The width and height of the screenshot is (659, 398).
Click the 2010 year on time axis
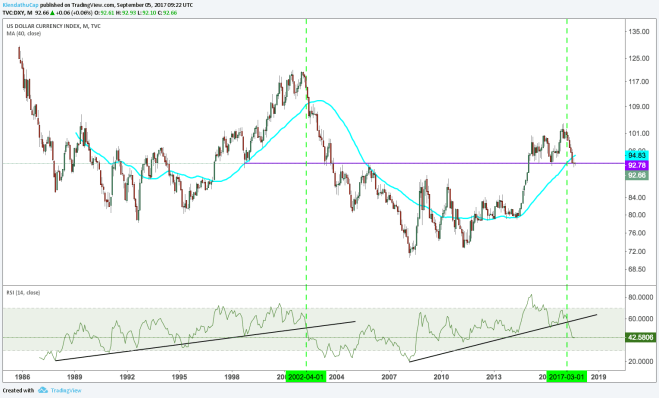[x=441, y=377]
